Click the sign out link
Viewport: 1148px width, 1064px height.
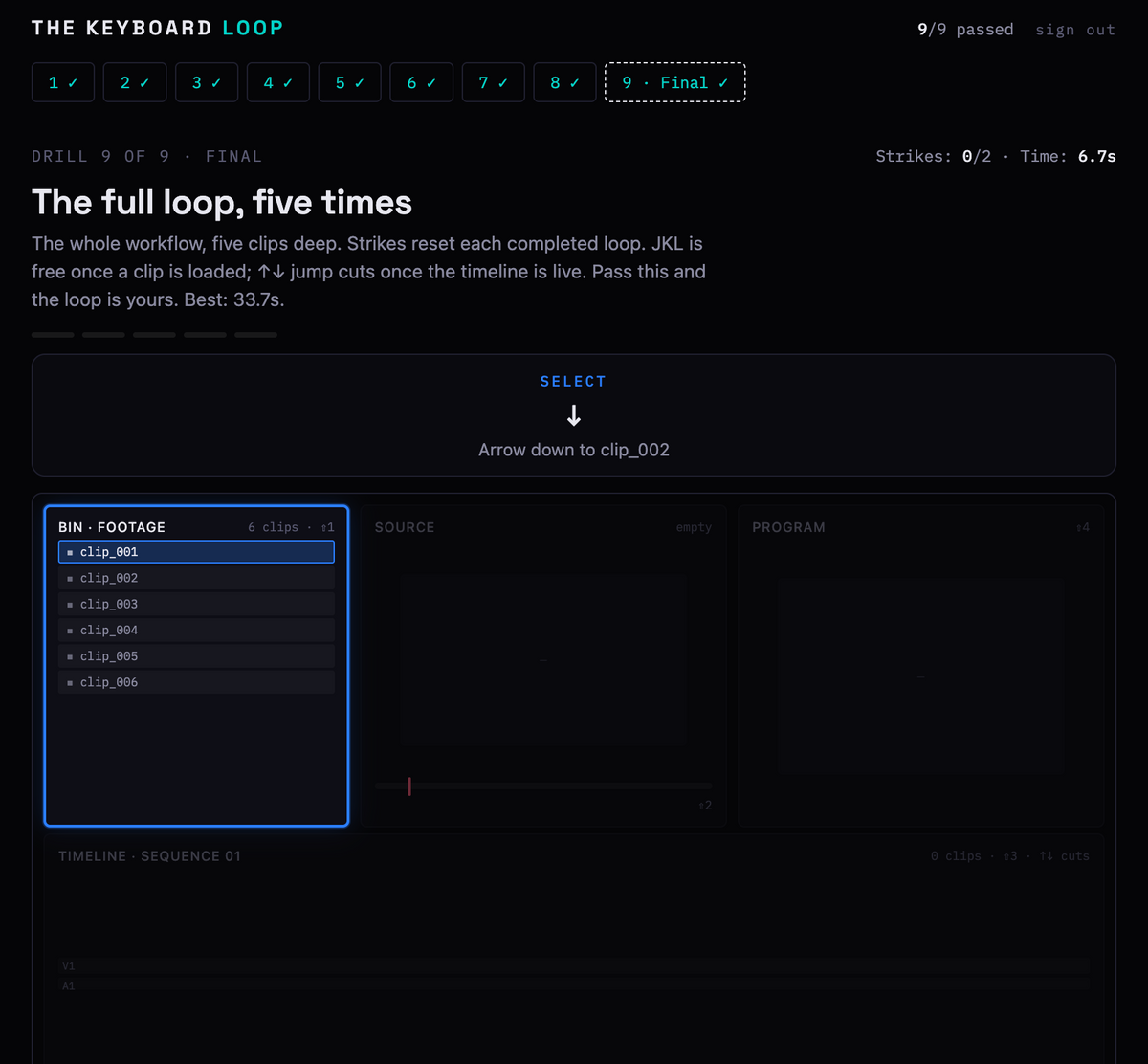[x=1075, y=30]
